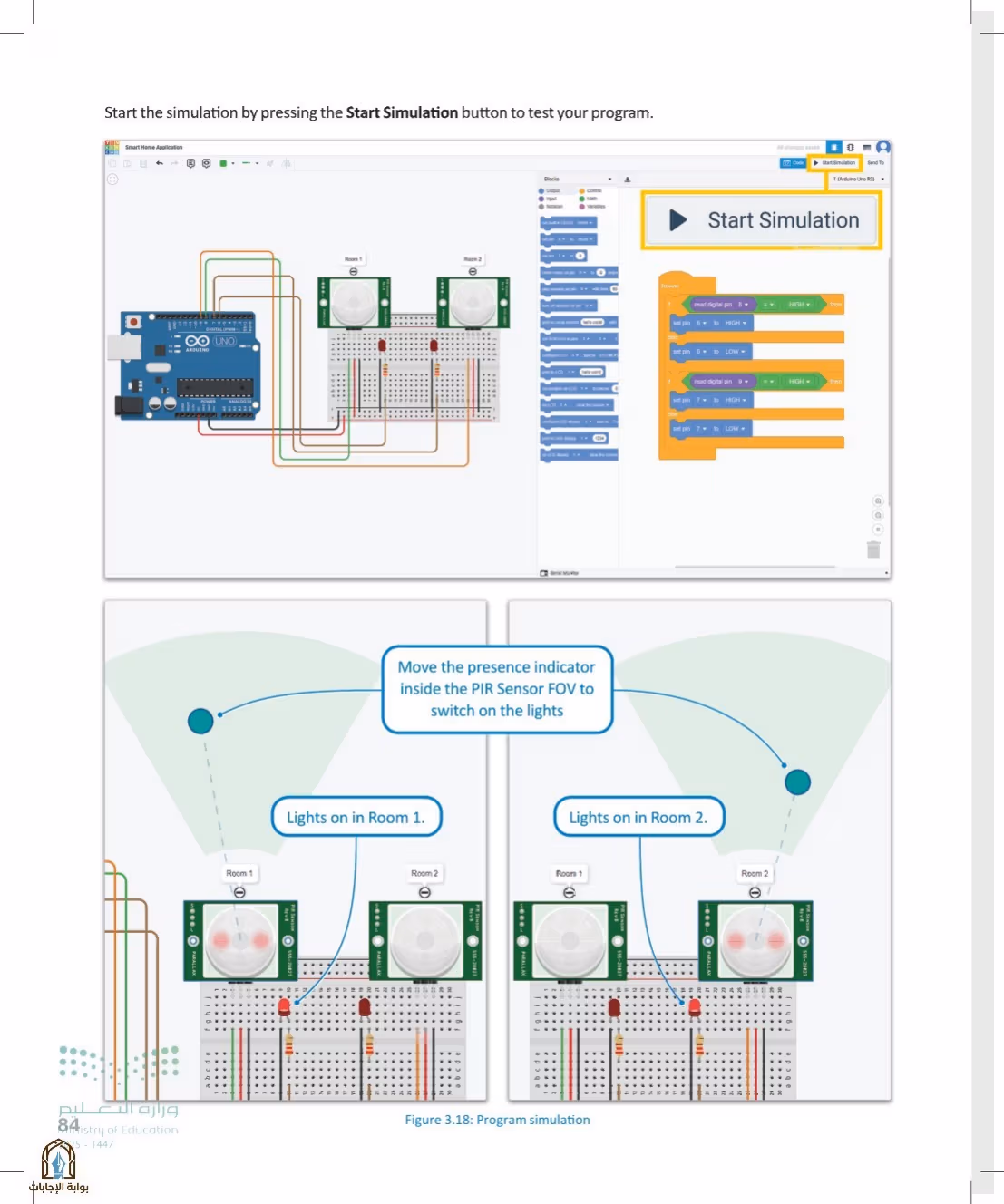Click the Room 1 label in the top editor canvas
Image resolution: width=1004 pixels, height=1204 pixels.
click(x=353, y=259)
